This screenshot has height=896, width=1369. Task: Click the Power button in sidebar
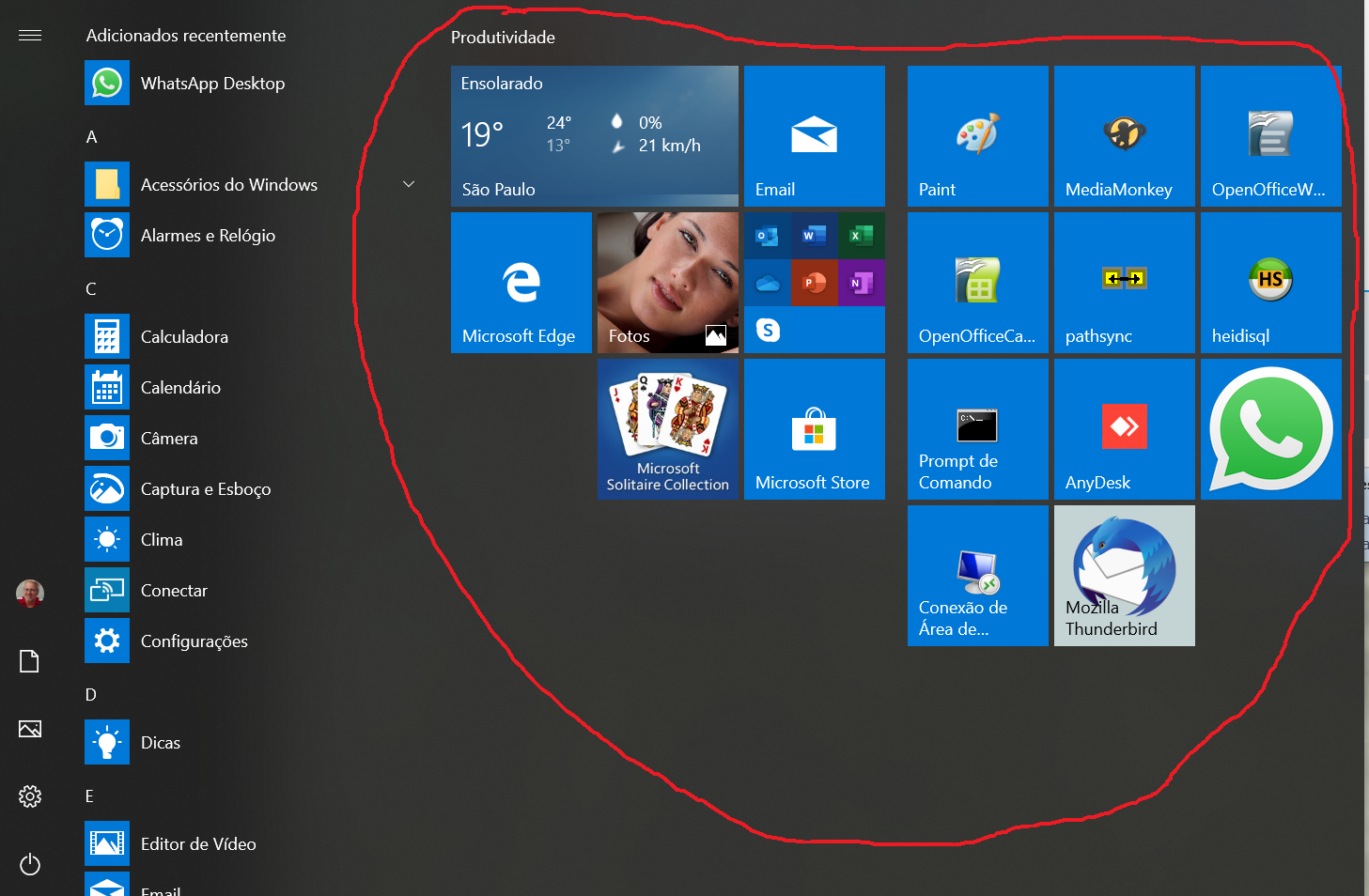30,864
